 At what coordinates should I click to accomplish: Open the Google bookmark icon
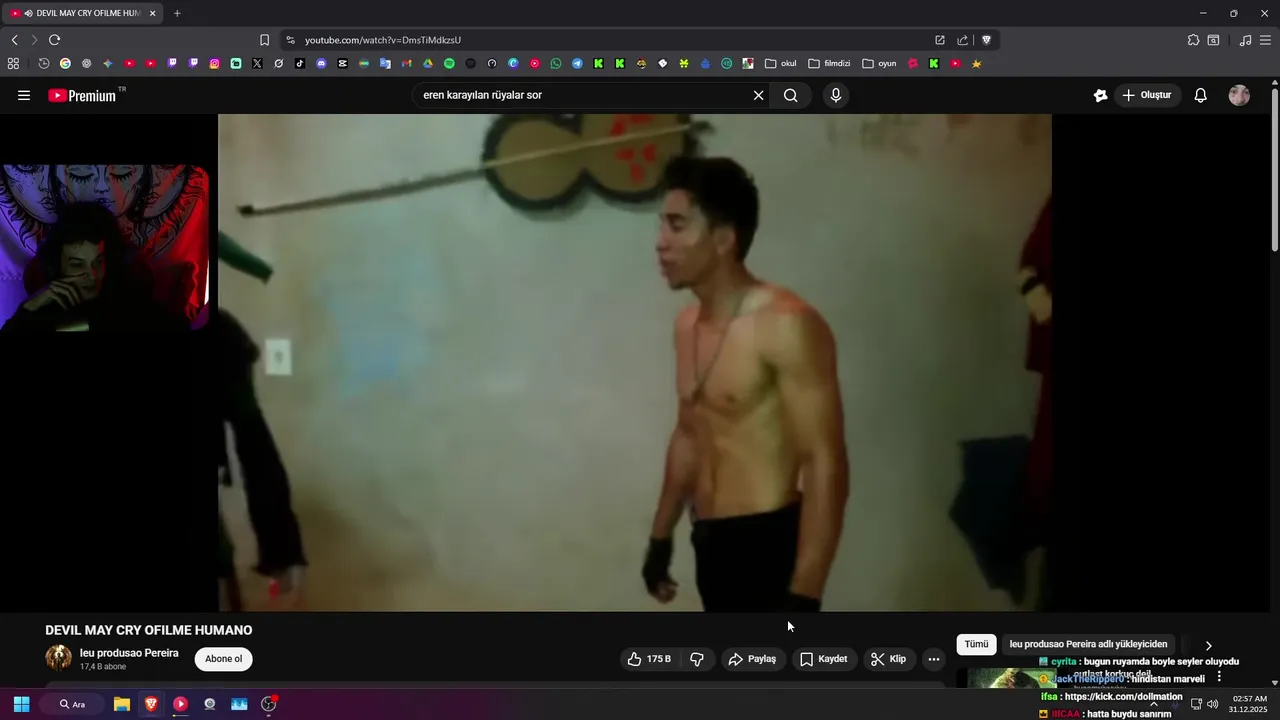[x=65, y=63]
